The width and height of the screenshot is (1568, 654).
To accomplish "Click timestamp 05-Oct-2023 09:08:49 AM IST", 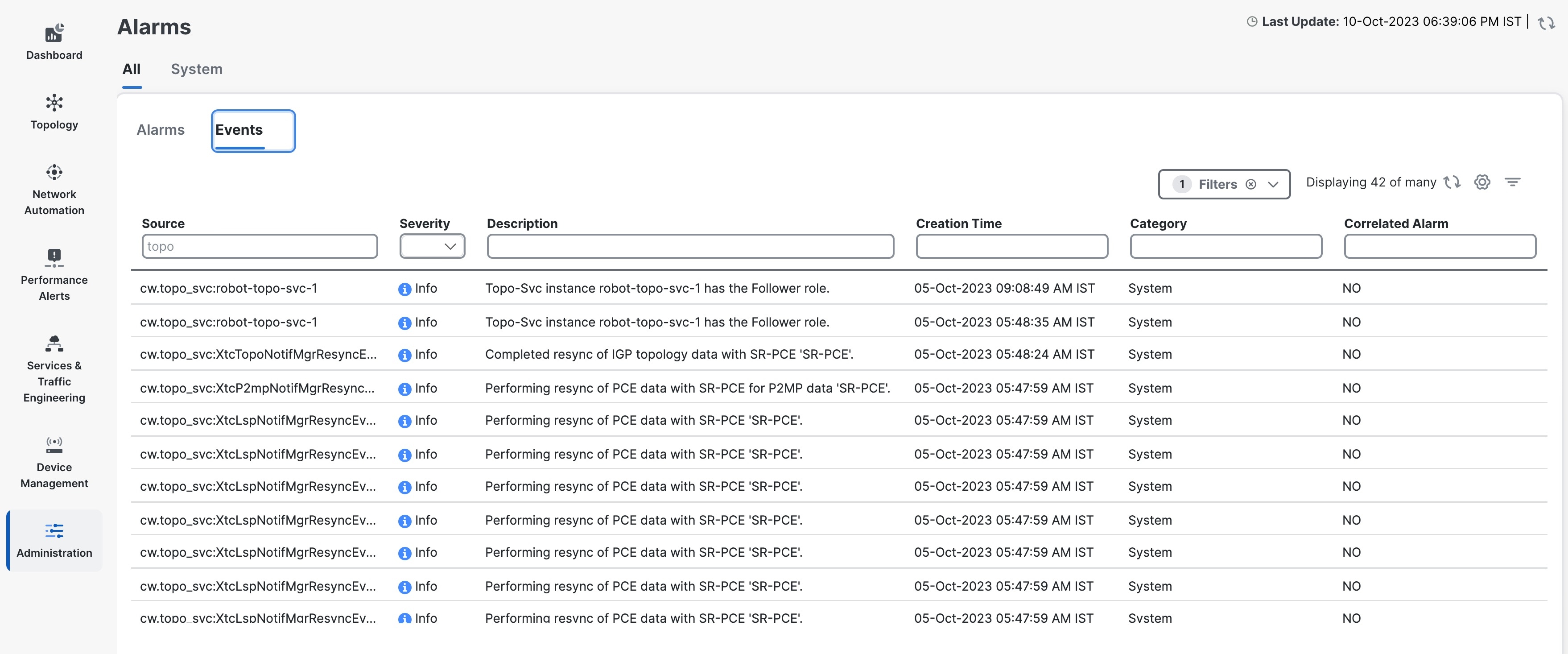I will pyautogui.click(x=1004, y=288).
